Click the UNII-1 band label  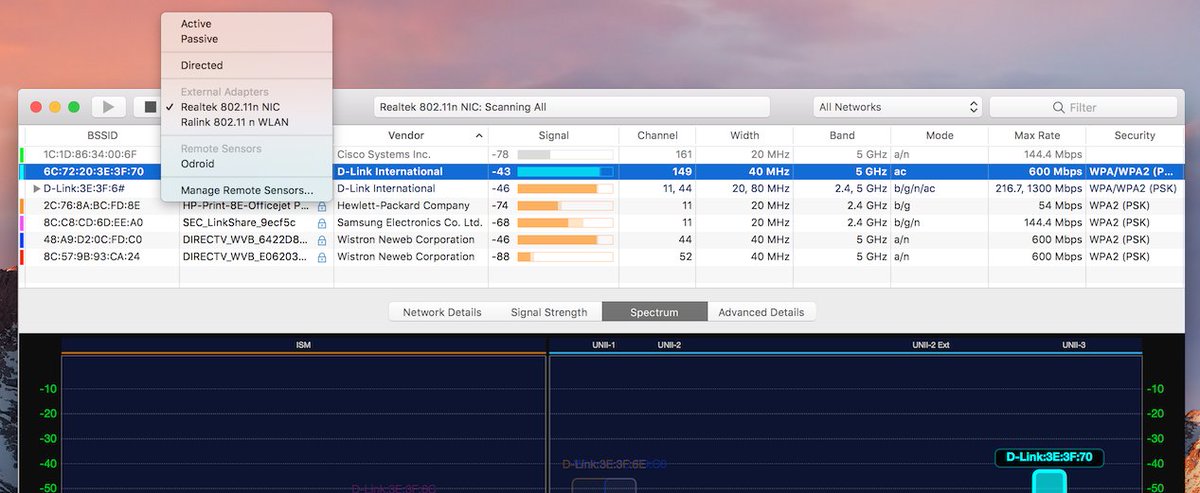tap(603, 344)
